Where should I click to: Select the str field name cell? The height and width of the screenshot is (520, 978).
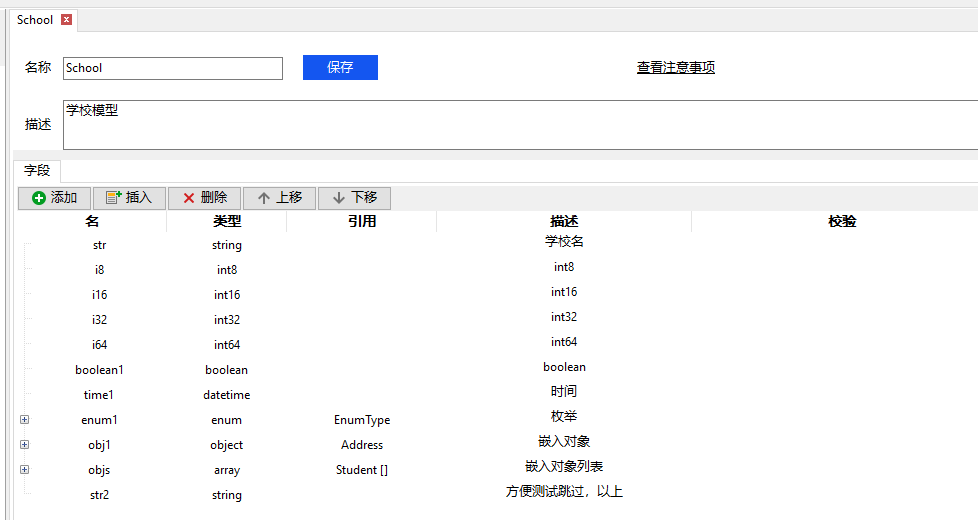coord(99,245)
